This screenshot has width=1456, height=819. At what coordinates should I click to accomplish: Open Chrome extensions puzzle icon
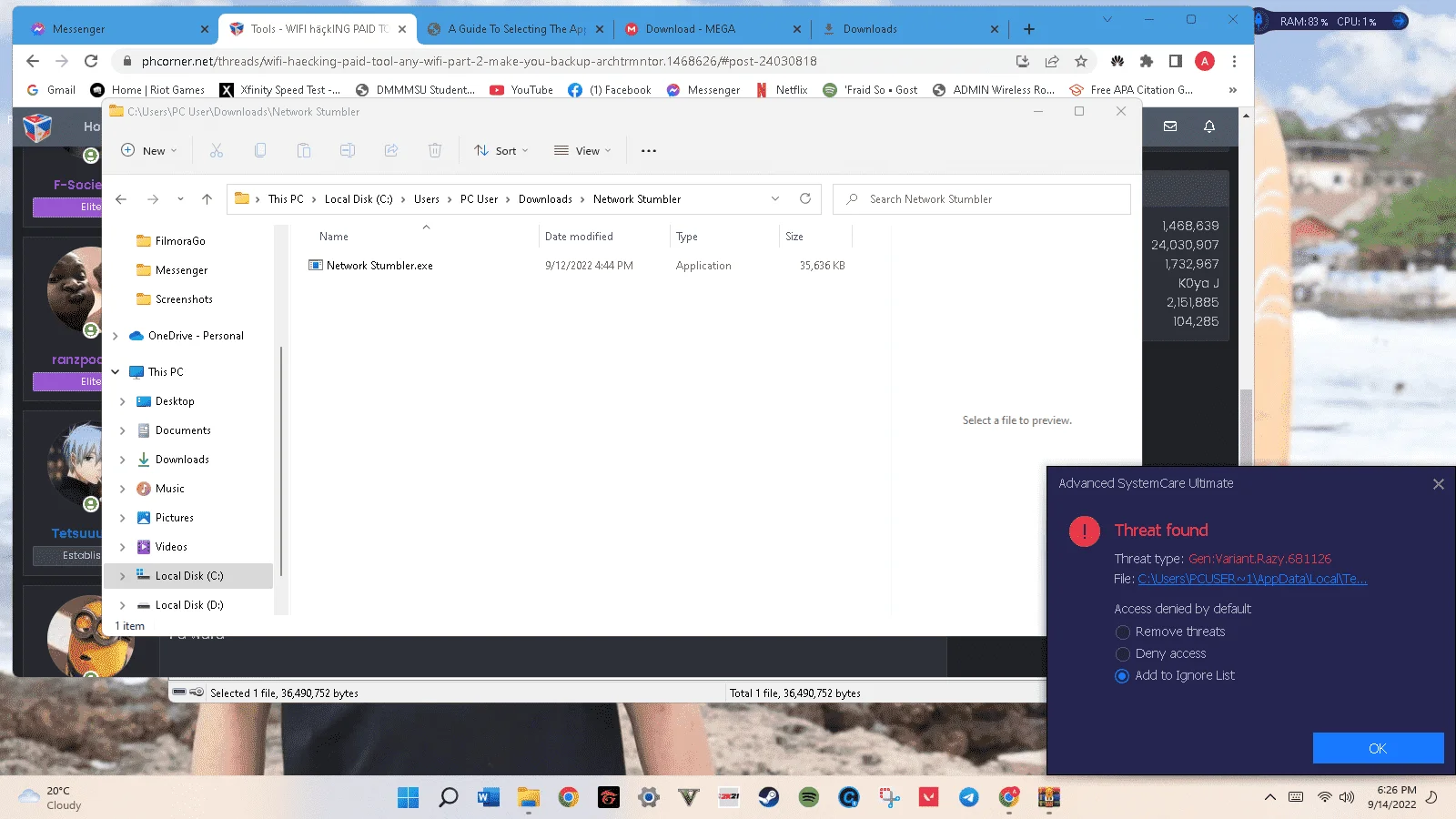click(x=1147, y=61)
